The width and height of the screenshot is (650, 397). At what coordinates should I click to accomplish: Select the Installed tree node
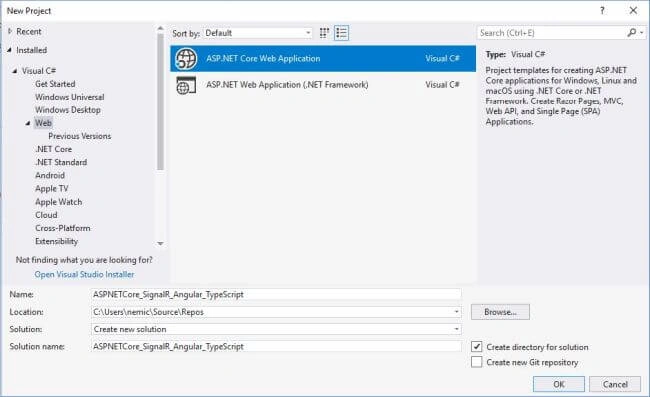pyautogui.click(x=32, y=50)
